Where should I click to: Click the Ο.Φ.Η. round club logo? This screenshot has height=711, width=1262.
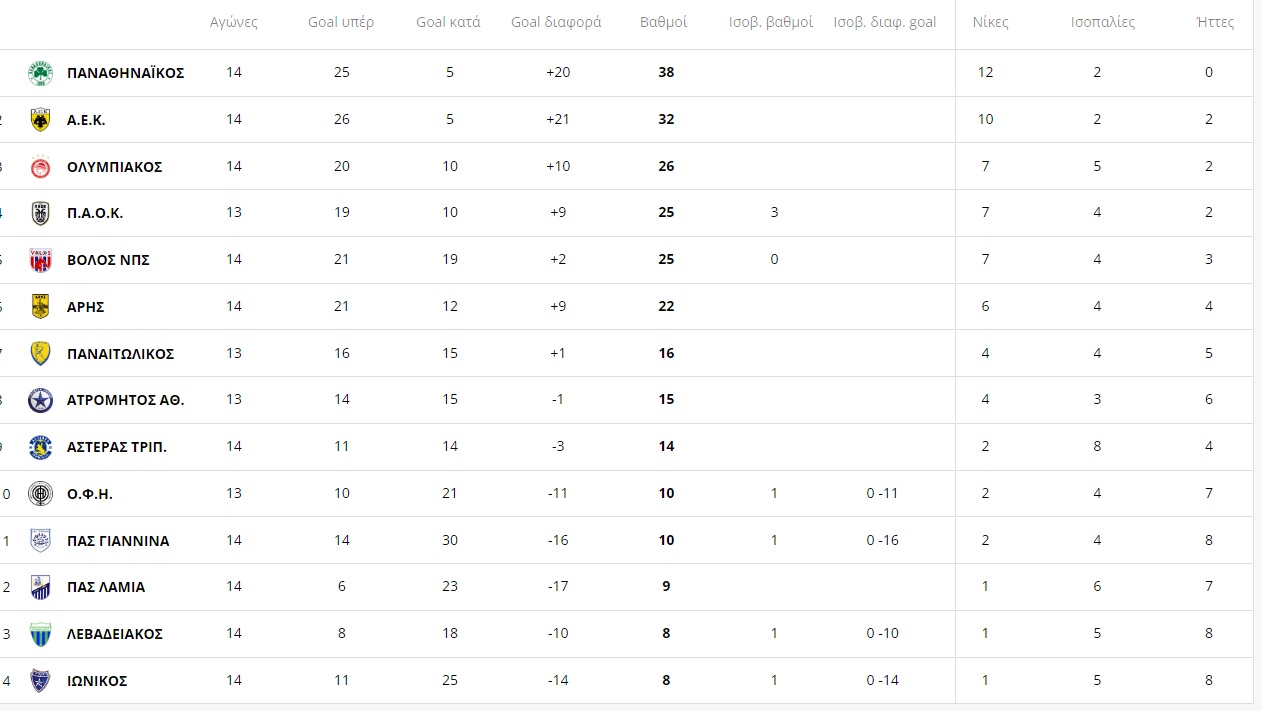(40, 494)
